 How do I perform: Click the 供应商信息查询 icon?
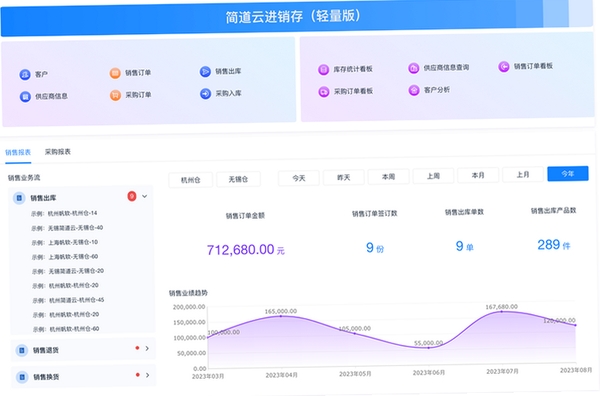(413, 68)
